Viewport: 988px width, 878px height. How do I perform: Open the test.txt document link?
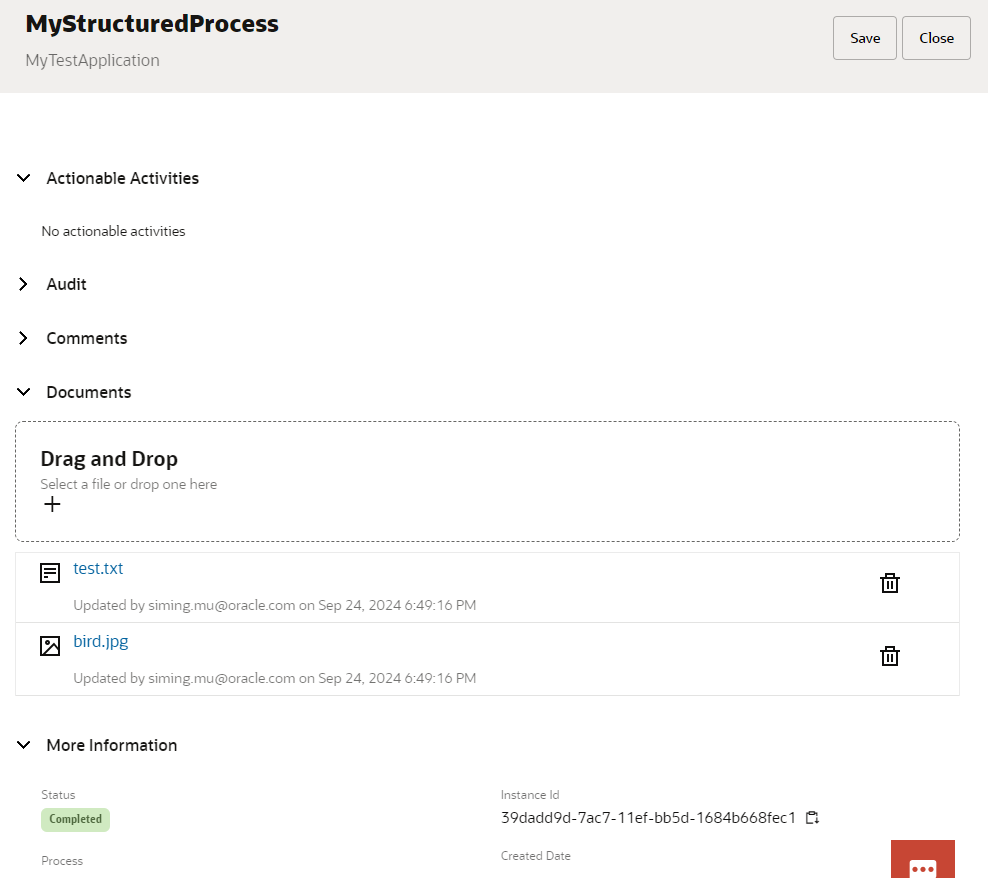point(98,568)
